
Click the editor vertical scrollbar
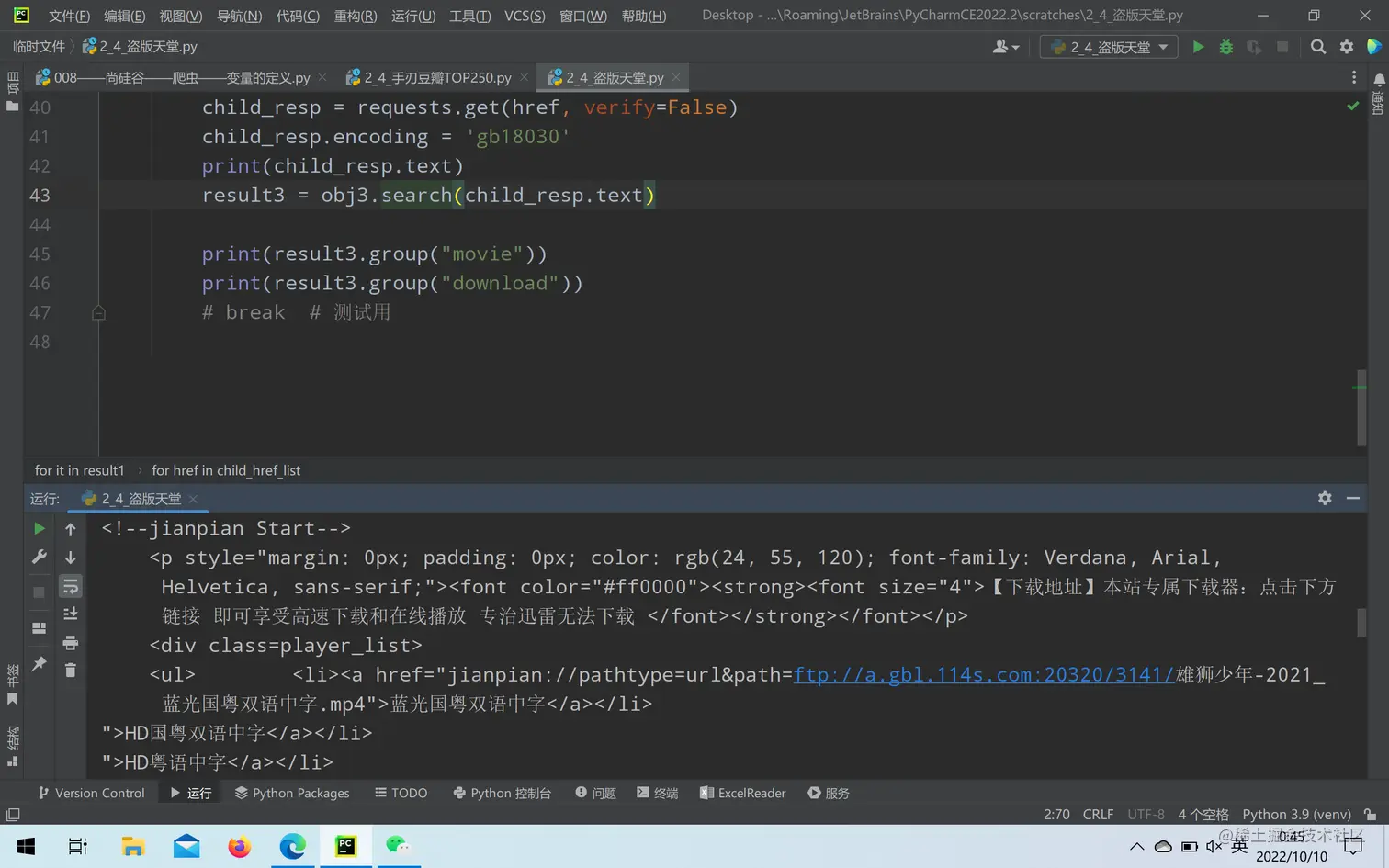coord(1361,407)
